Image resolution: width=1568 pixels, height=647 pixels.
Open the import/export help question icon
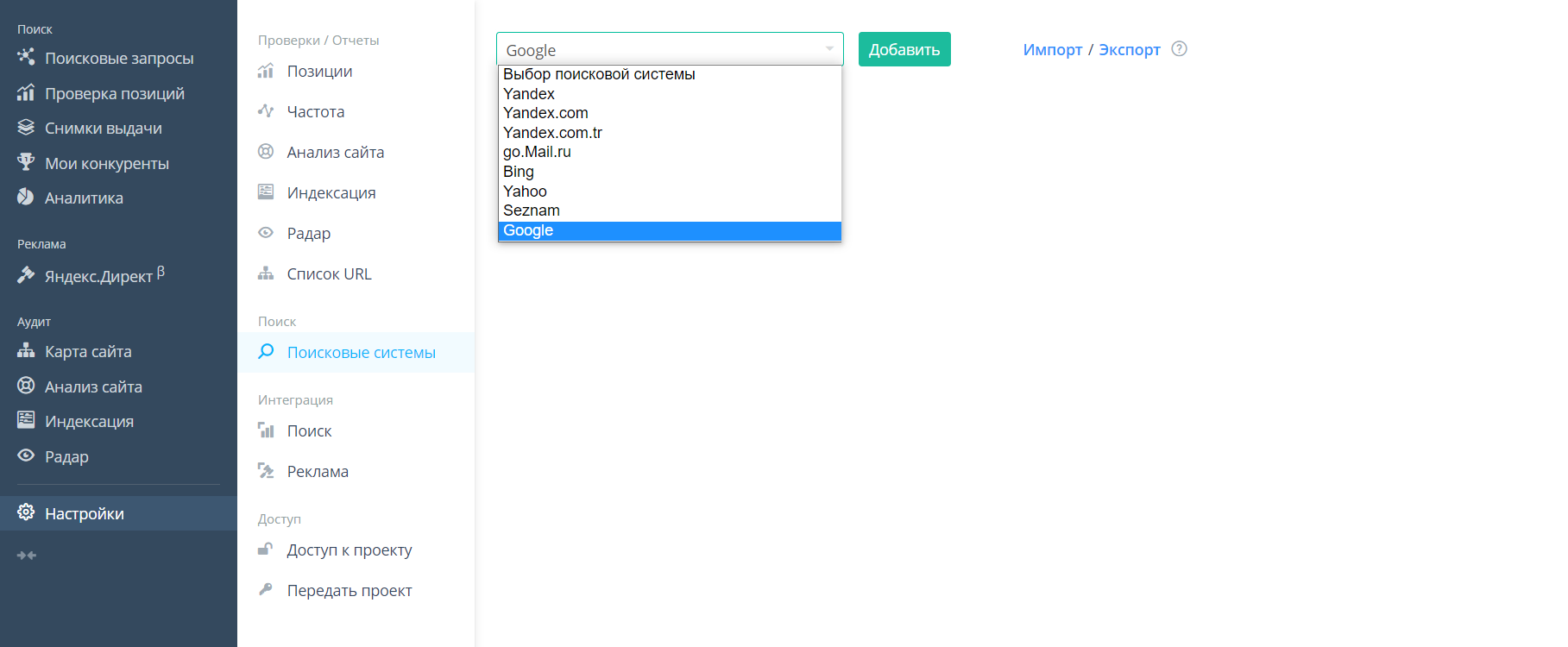click(x=1180, y=49)
